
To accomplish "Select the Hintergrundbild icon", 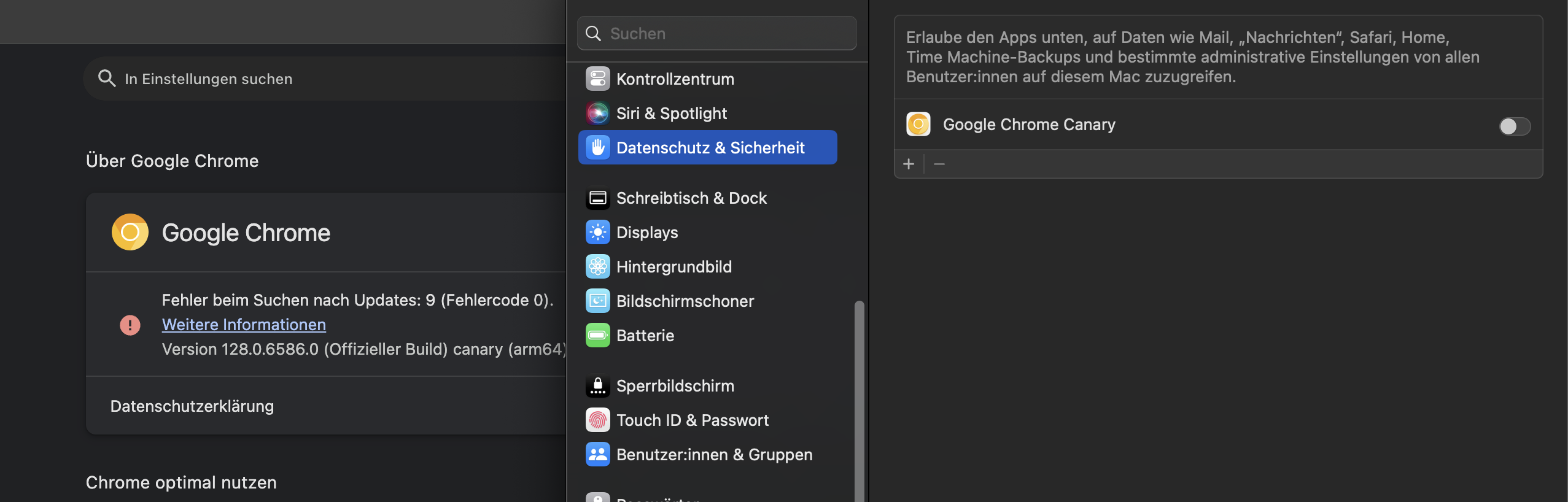I will (597, 267).
